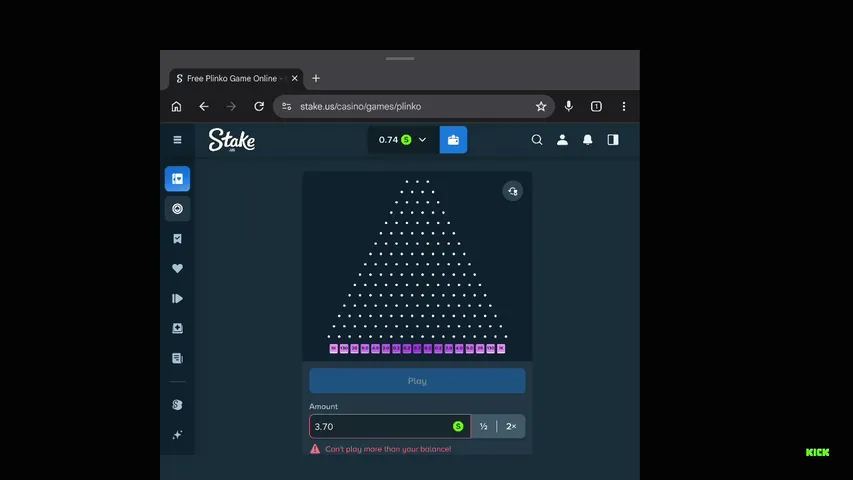Expand the 0.74 balance dropdown

(x=403, y=140)
